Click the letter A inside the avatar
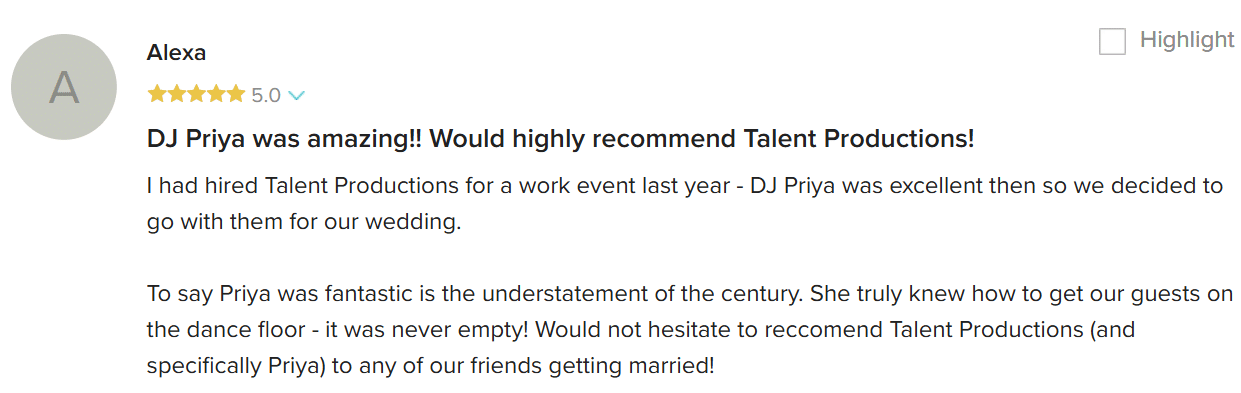The height and width of the screenshot is (393, 1241). (x=64, y=88)
